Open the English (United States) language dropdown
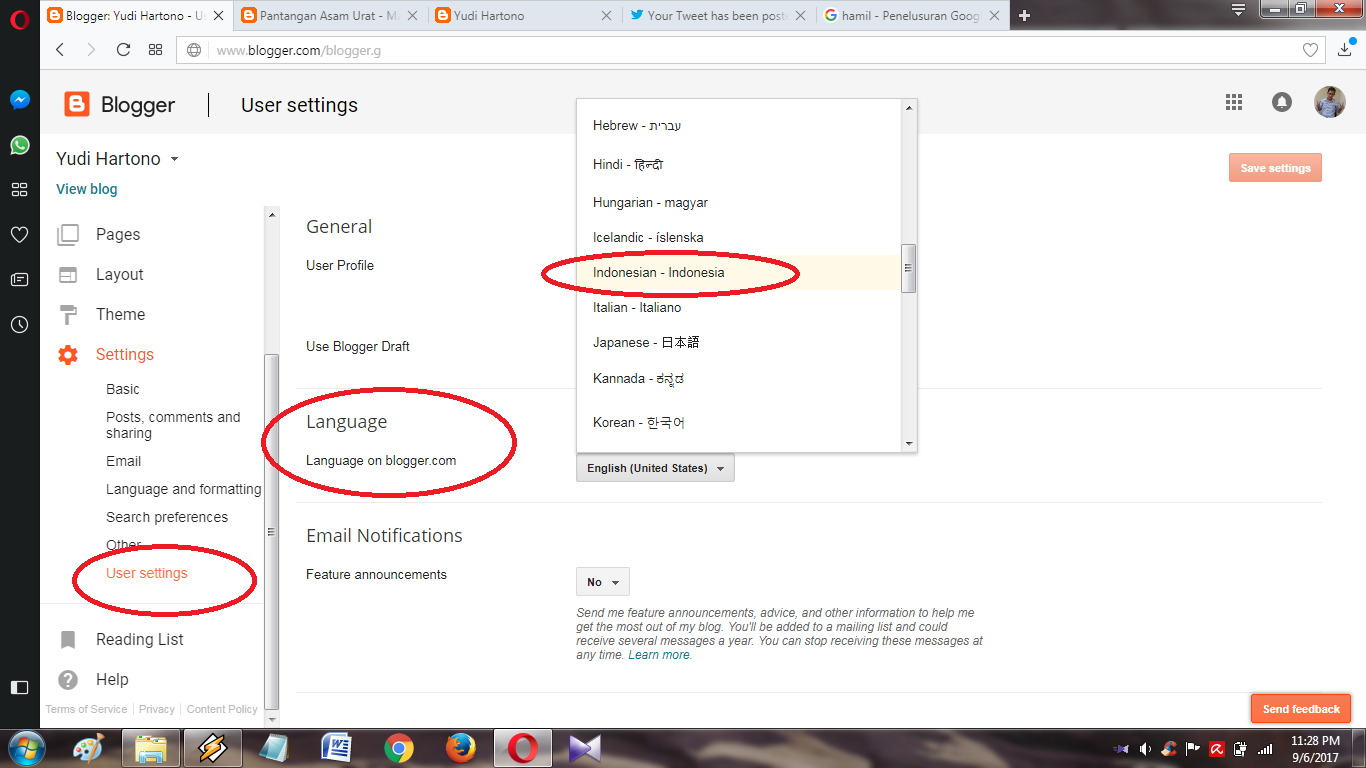 coord(655,468)
